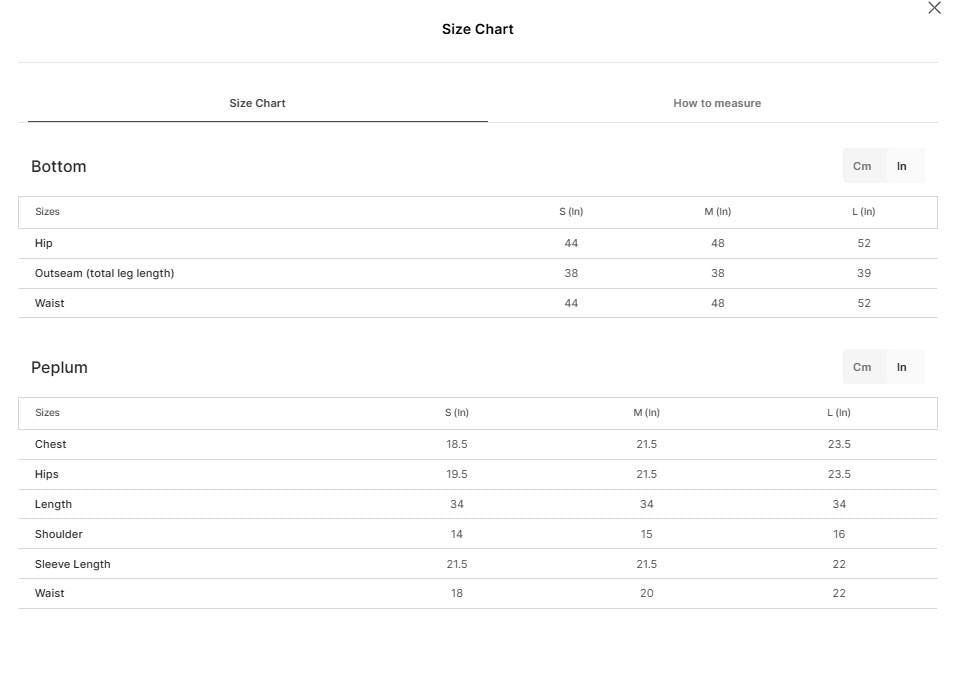Switch to the How to measure tab

pyautogui.click(x=717, y=103)
